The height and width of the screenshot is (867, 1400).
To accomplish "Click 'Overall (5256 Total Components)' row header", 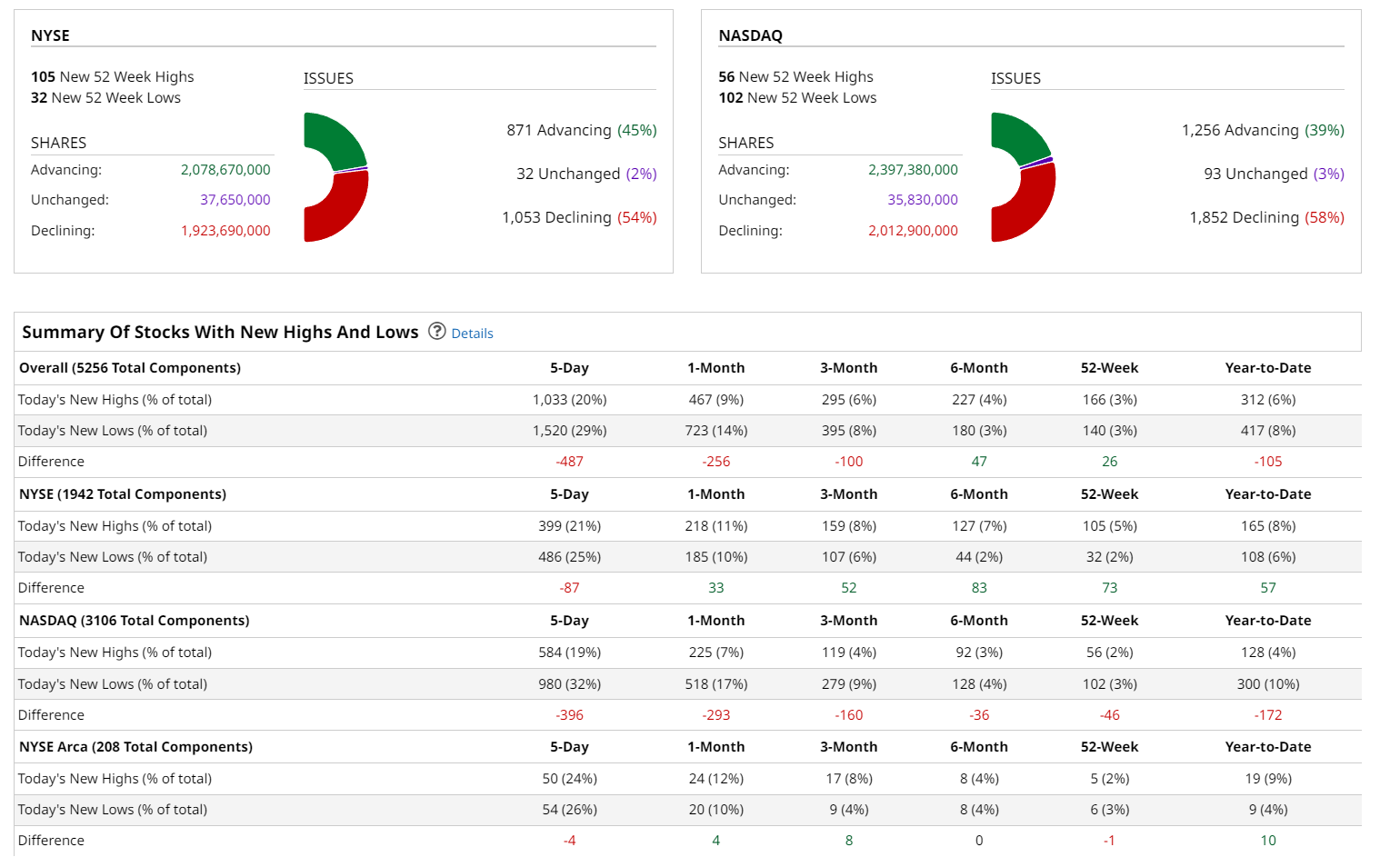I will (130, 368).
